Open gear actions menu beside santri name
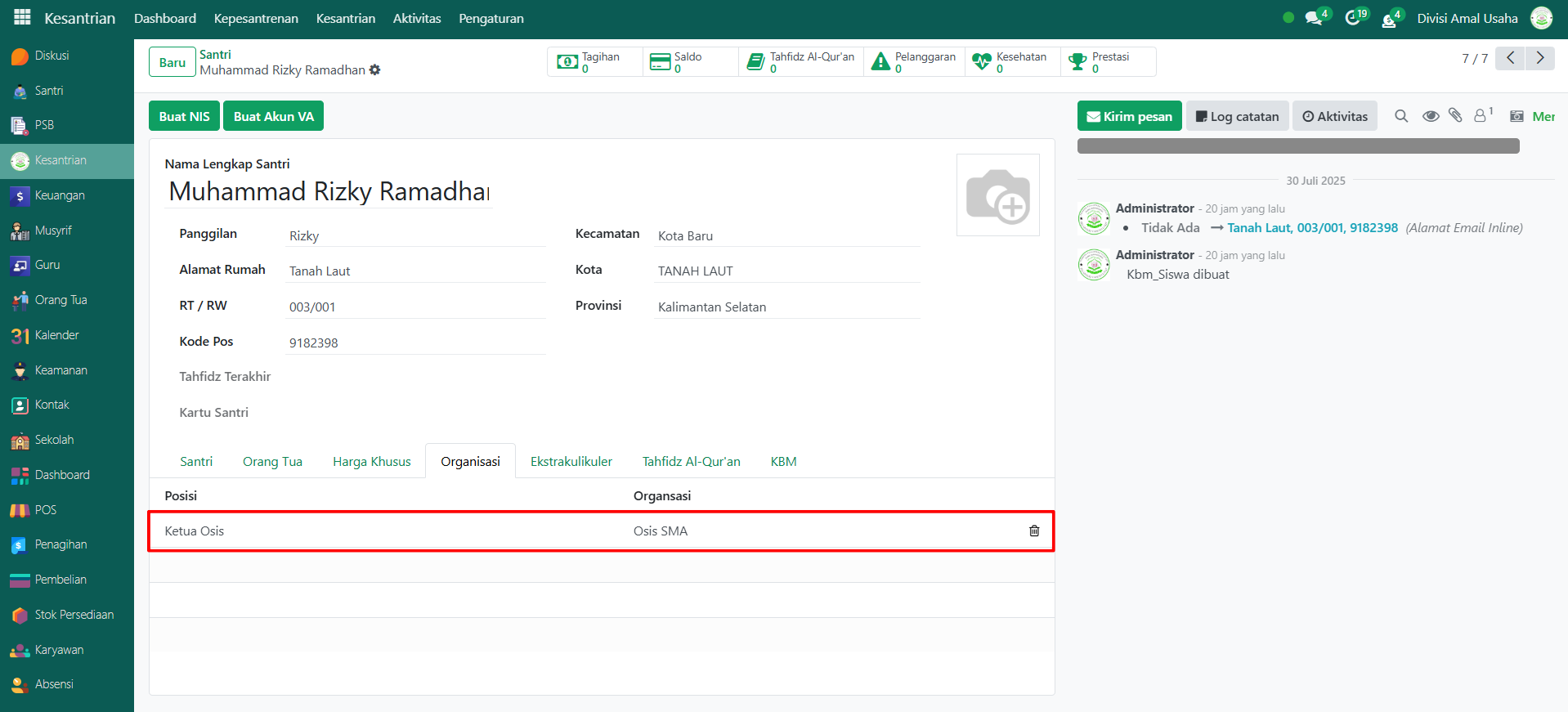The image size is (1568, 712). pyautogui.click(x=375, y=70)
